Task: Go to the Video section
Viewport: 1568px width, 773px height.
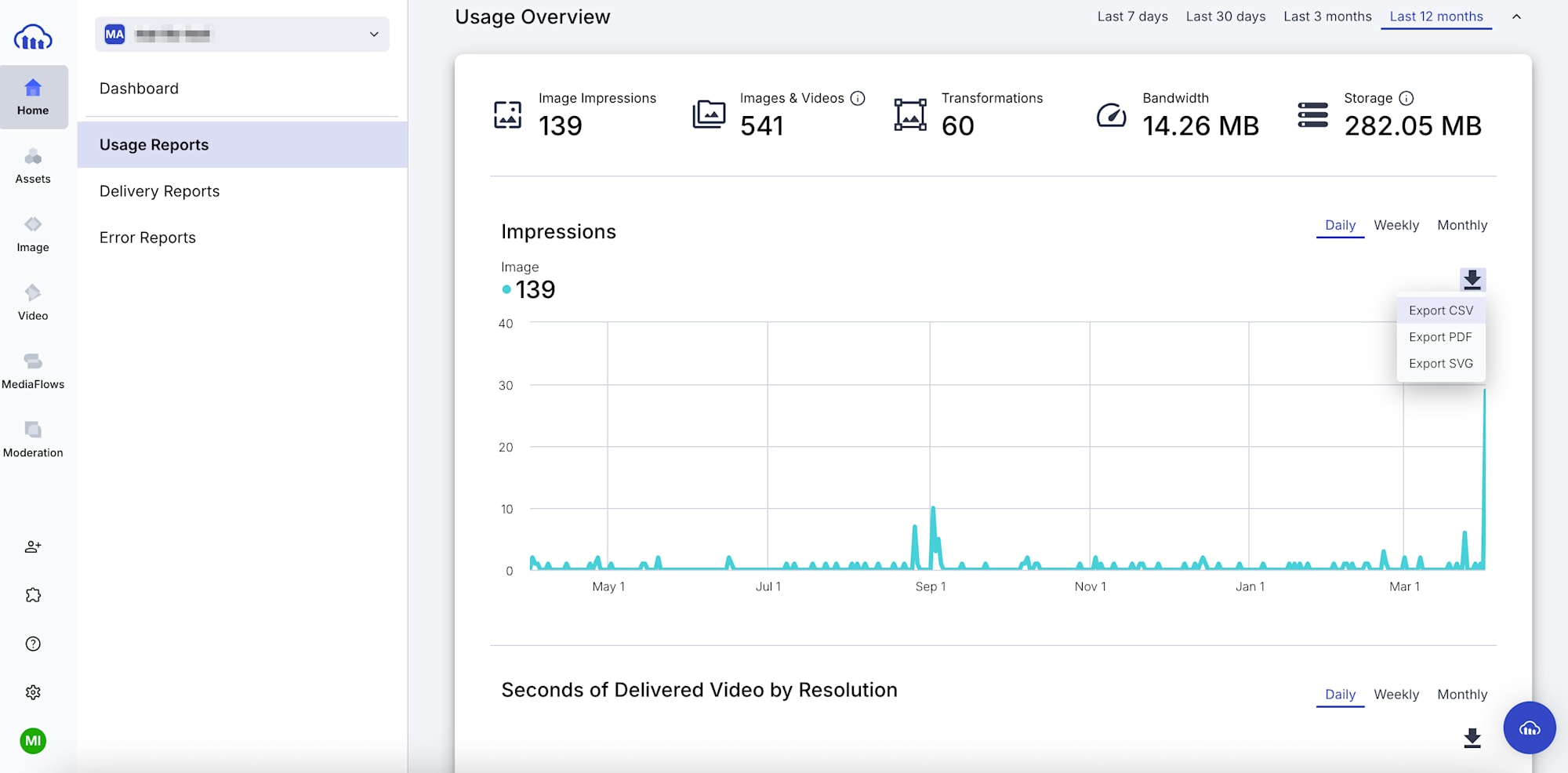Action: tap(33, 303)
